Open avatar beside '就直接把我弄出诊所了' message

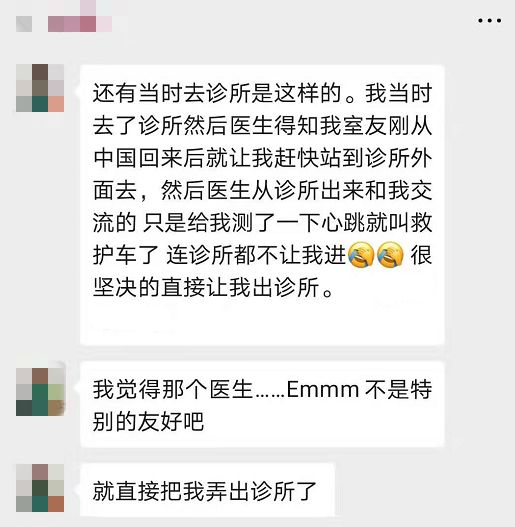tap(40, 488)
